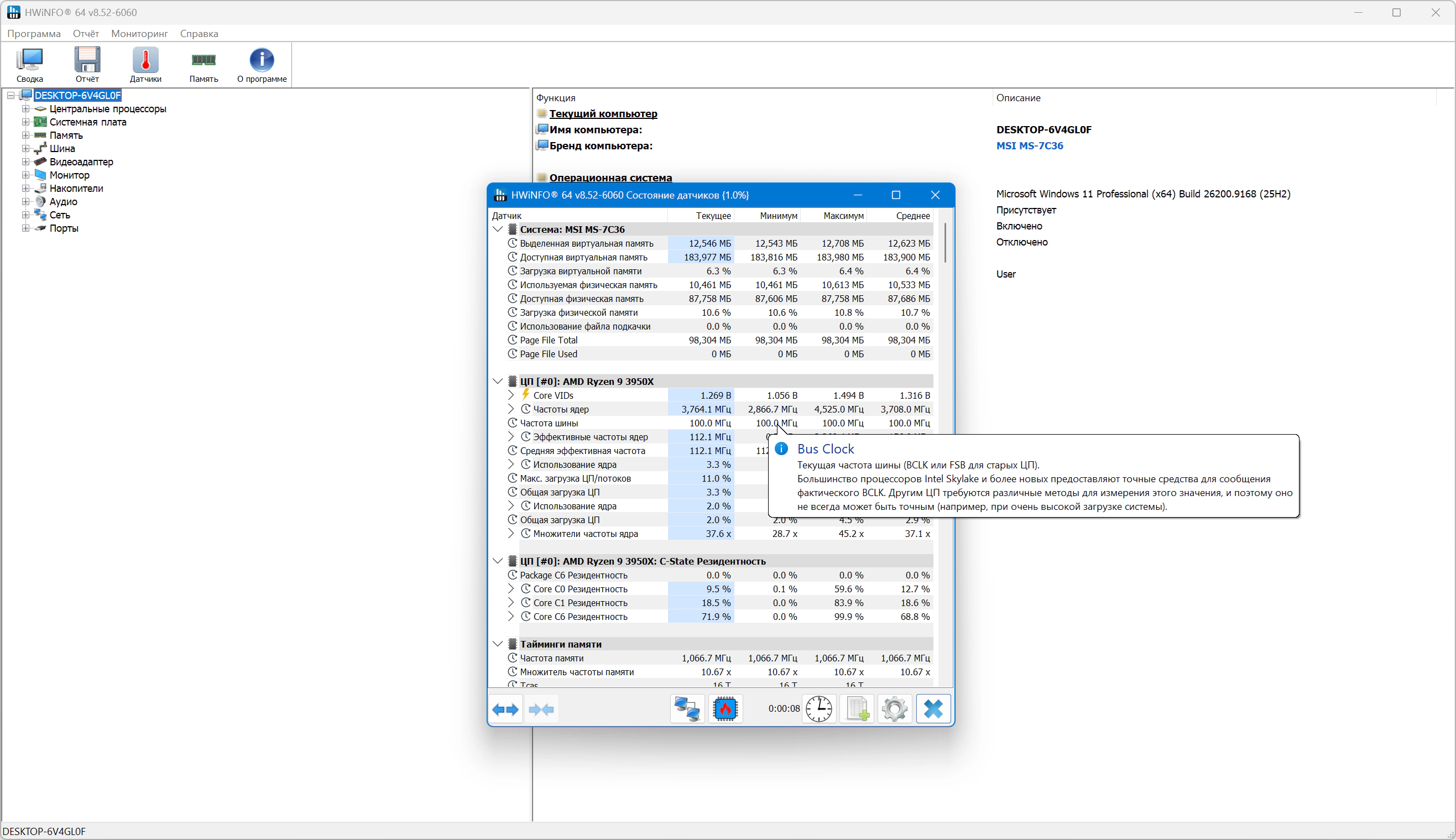This screenshot has width=1456, height=840.
Task: Click the network computers remote monitoring icon
Action: point(687,709)
